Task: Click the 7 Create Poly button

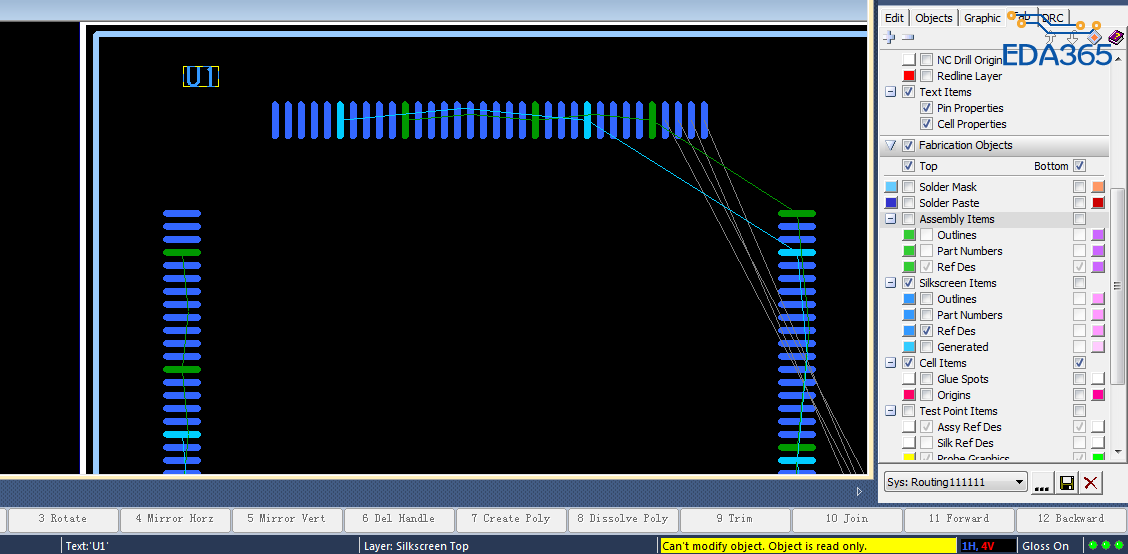Action: point(511,519)
